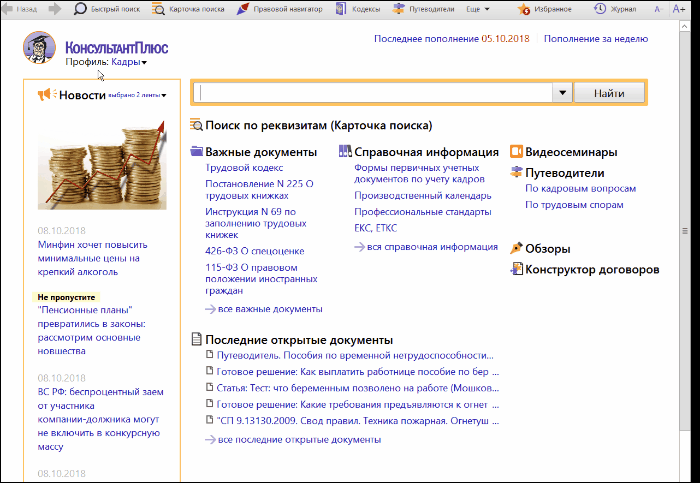Open Поиск по реквизитам (Карточка поиска)
Screen dimensions: 700x483
click(x=319, y=125)
